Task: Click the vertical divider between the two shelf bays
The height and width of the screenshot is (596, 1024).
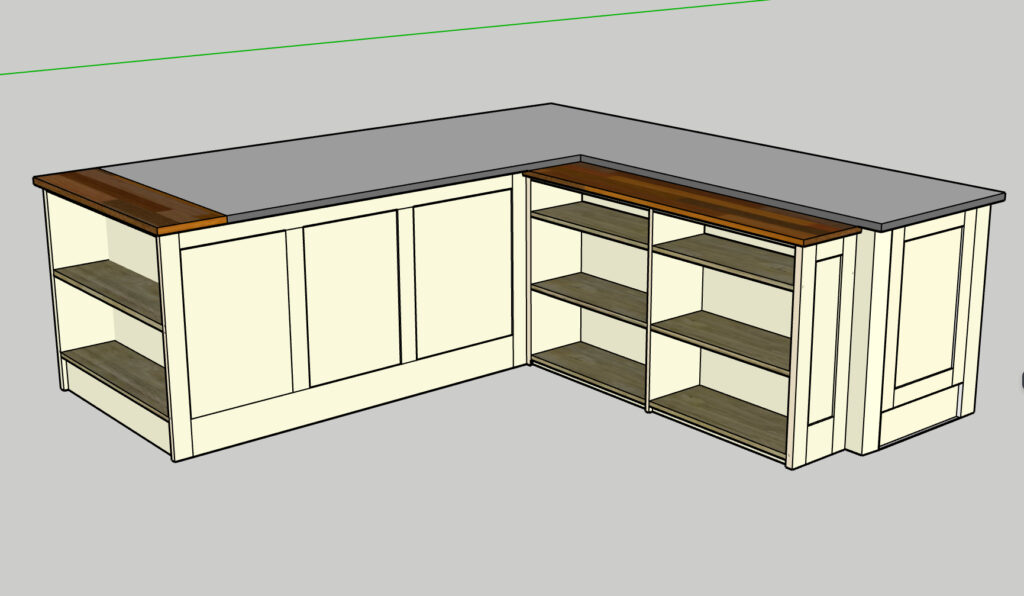Action: coord(650,310)
